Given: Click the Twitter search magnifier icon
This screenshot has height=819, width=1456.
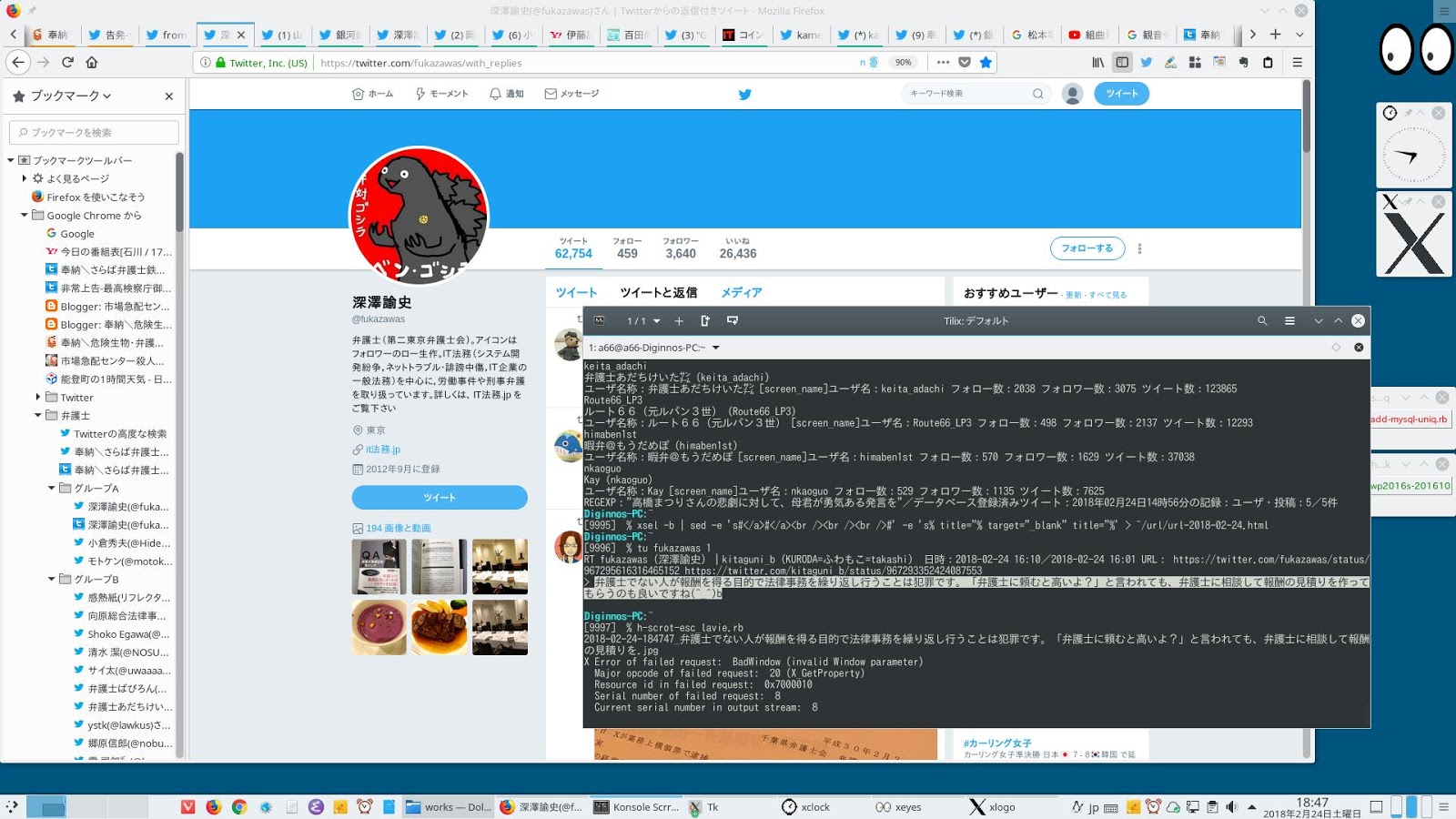Looking at the screenshot, I should pyautogui.click(x=1037, y=94).
